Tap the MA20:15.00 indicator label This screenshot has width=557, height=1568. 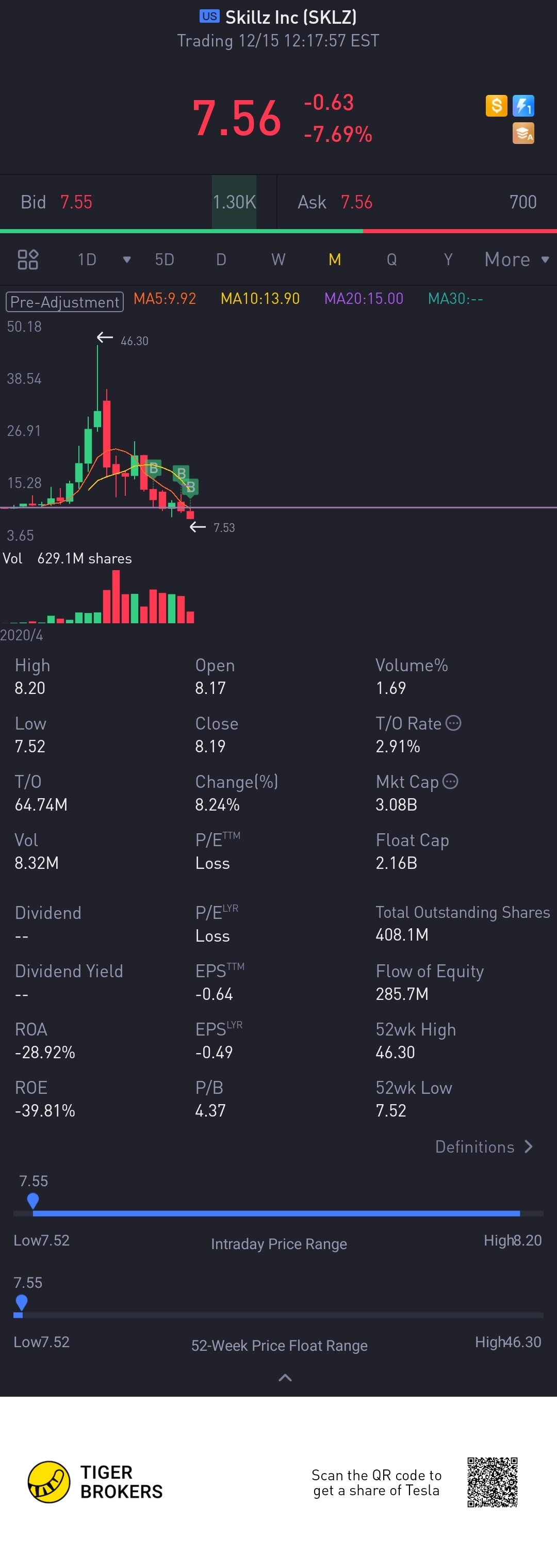(364, 298)
